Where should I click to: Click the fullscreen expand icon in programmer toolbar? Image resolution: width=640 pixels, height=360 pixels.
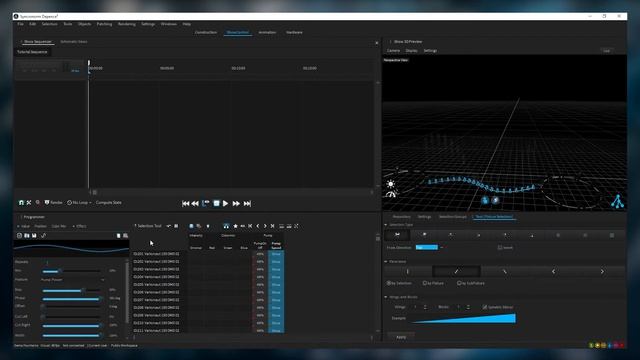point(296,226)
